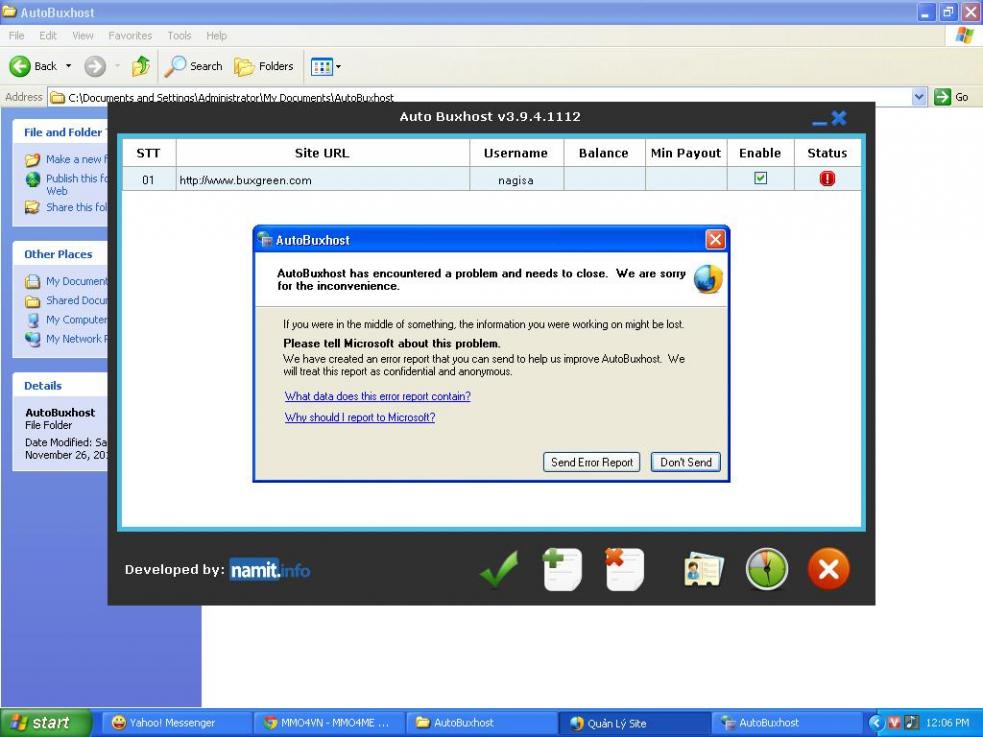Open View menu in Explorer window
983x737 pixels.
[82, 36]
